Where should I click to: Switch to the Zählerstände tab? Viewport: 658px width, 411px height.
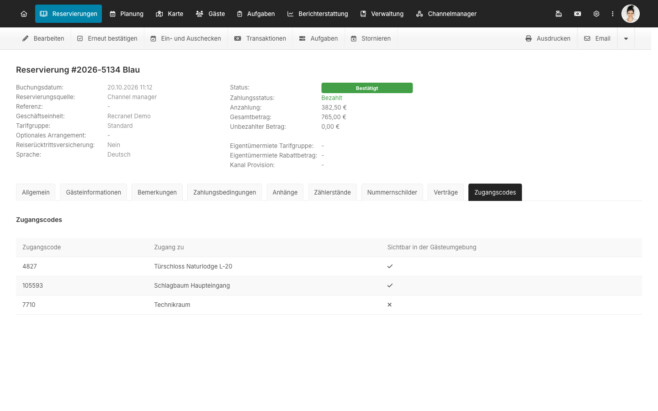(x=332, y=192)
